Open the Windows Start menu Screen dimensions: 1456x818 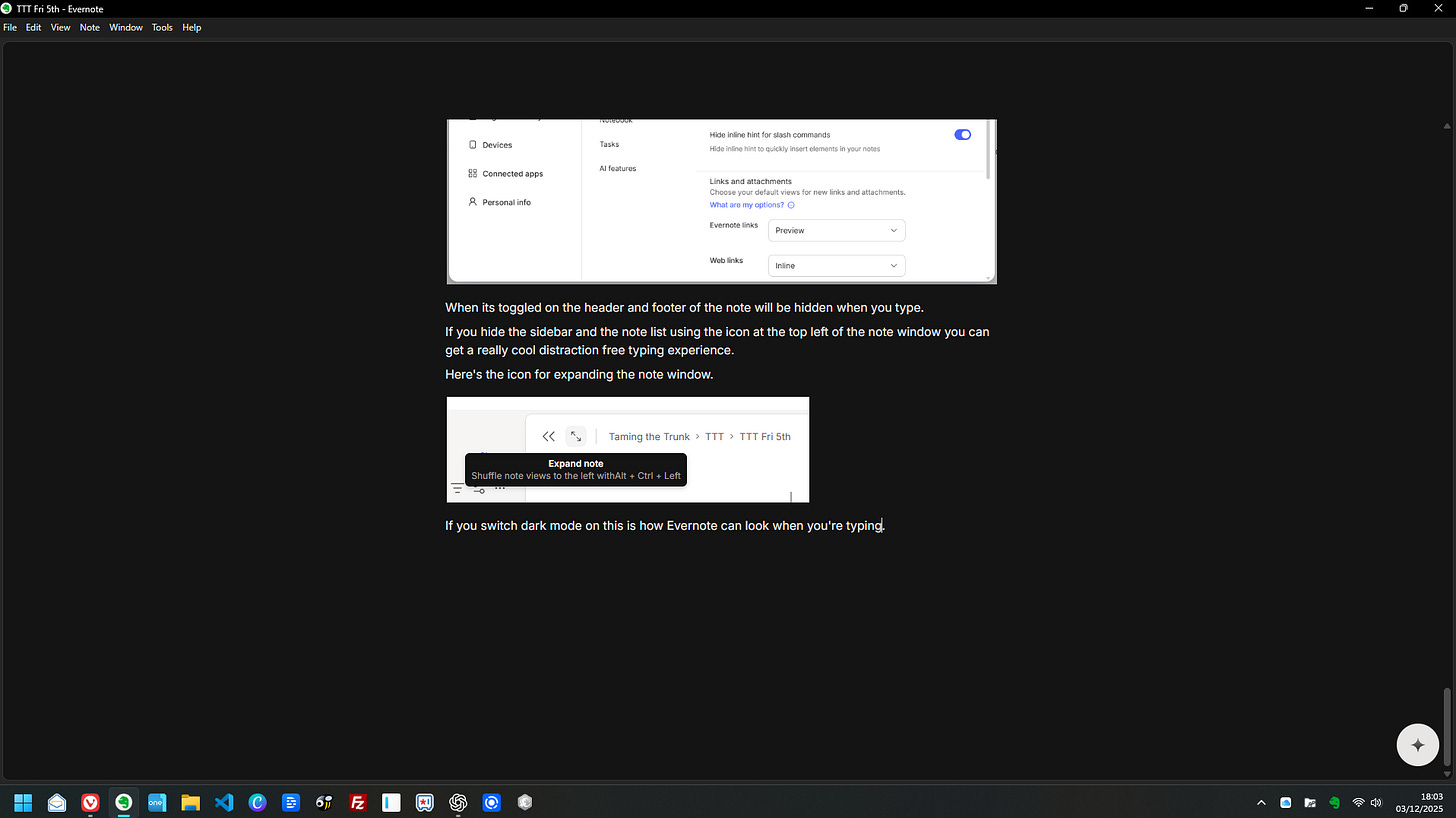point(23,802)
